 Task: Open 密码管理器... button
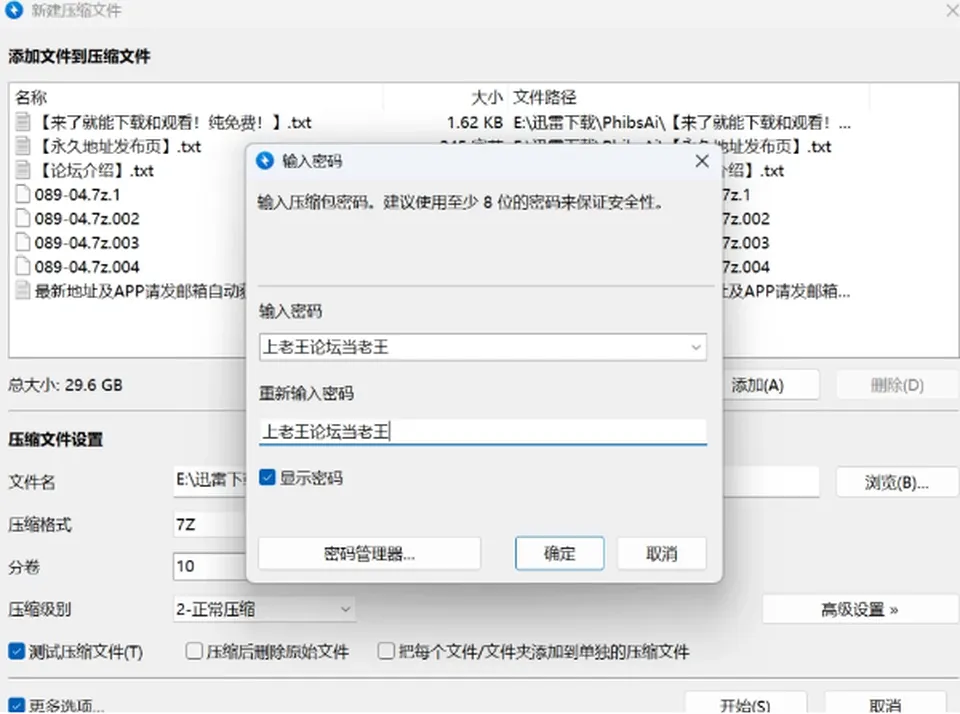[369, 554]
